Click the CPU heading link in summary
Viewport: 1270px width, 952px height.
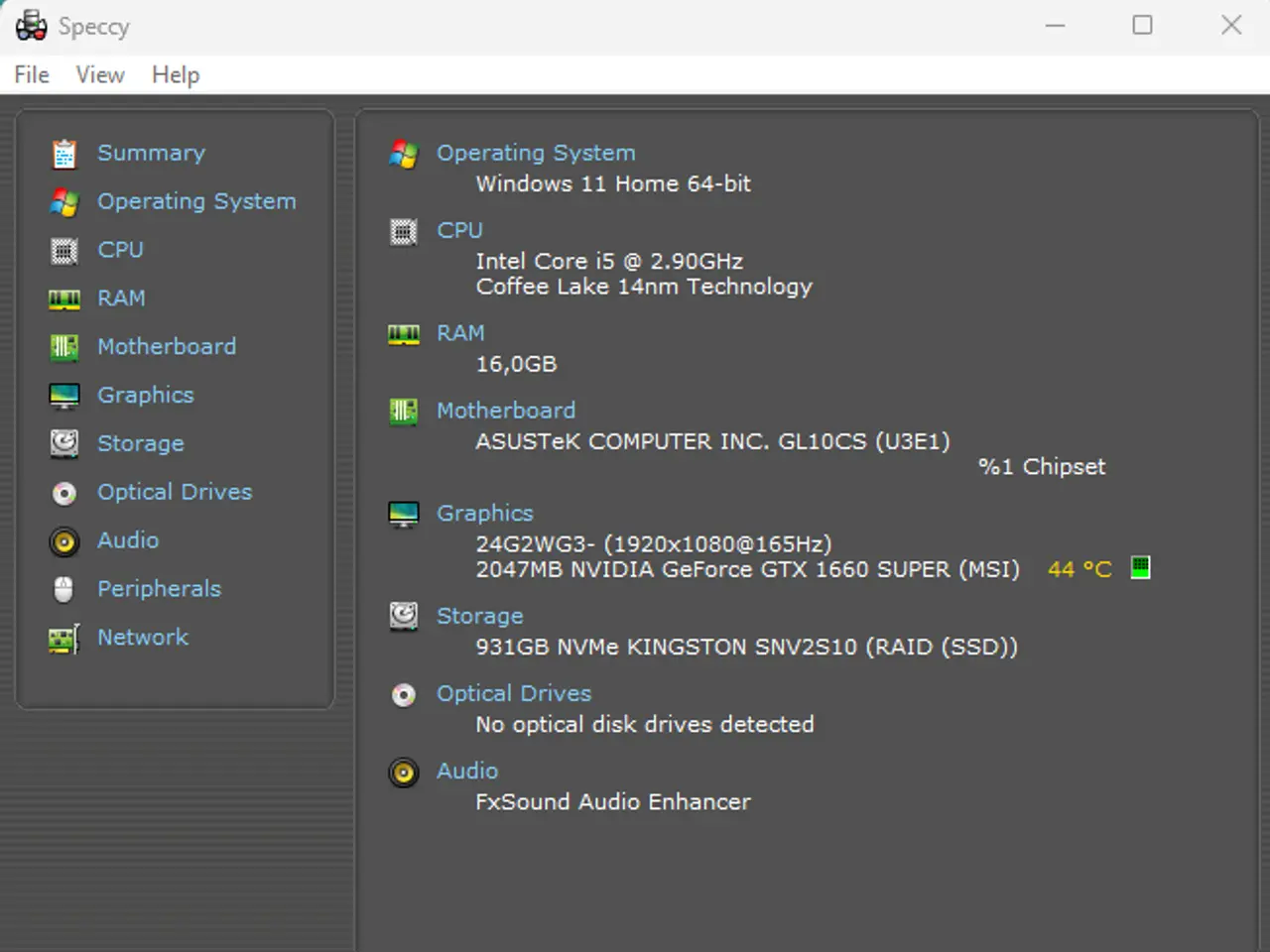coord(459,230)
